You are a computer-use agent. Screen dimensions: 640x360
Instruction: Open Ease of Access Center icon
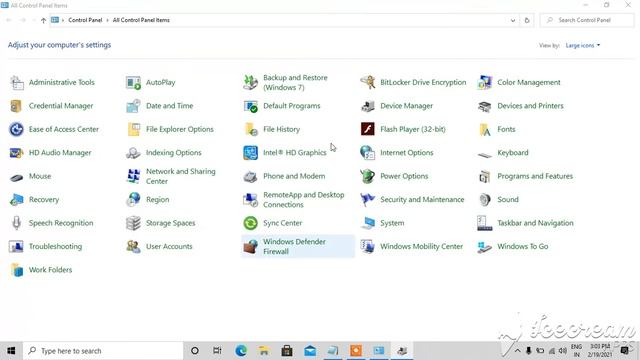pos(17,129)
